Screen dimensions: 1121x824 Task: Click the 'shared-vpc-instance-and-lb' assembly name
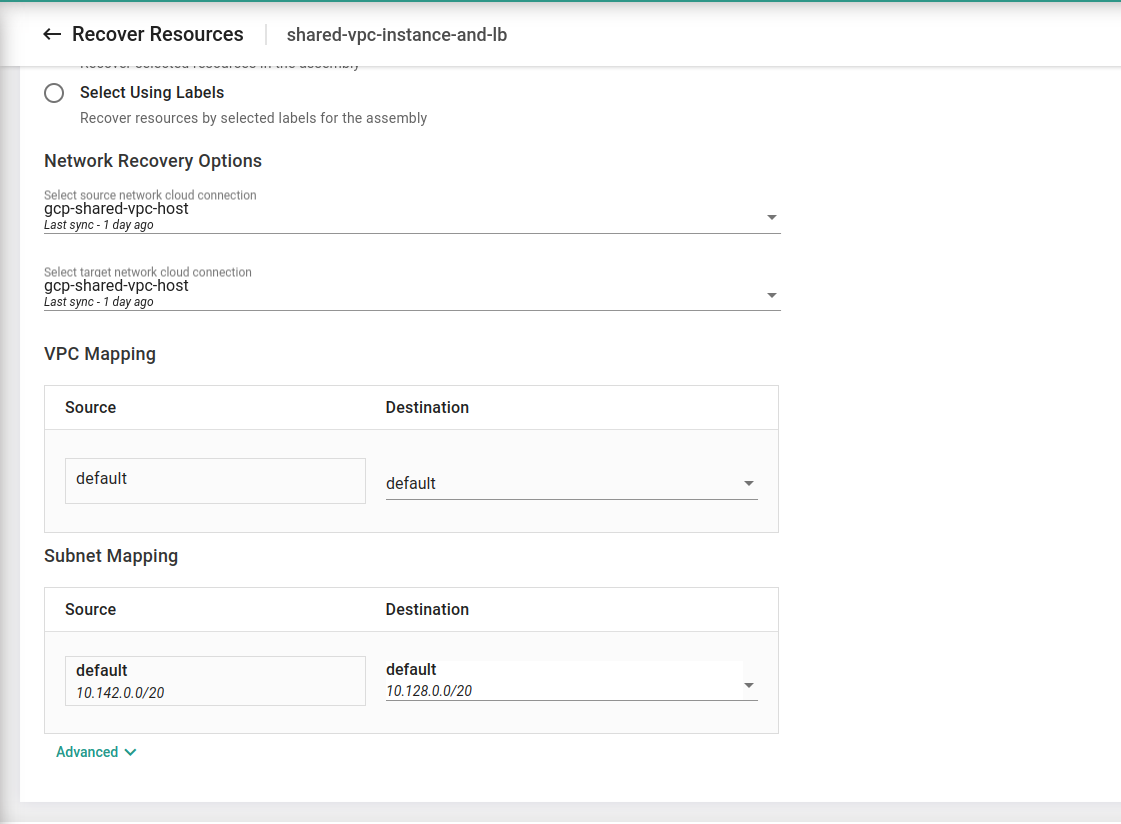pos(397,35)
